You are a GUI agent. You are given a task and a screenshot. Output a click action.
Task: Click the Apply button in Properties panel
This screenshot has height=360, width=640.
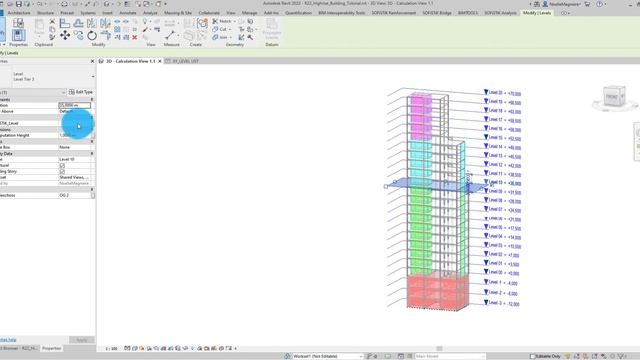tap(82, 340)
